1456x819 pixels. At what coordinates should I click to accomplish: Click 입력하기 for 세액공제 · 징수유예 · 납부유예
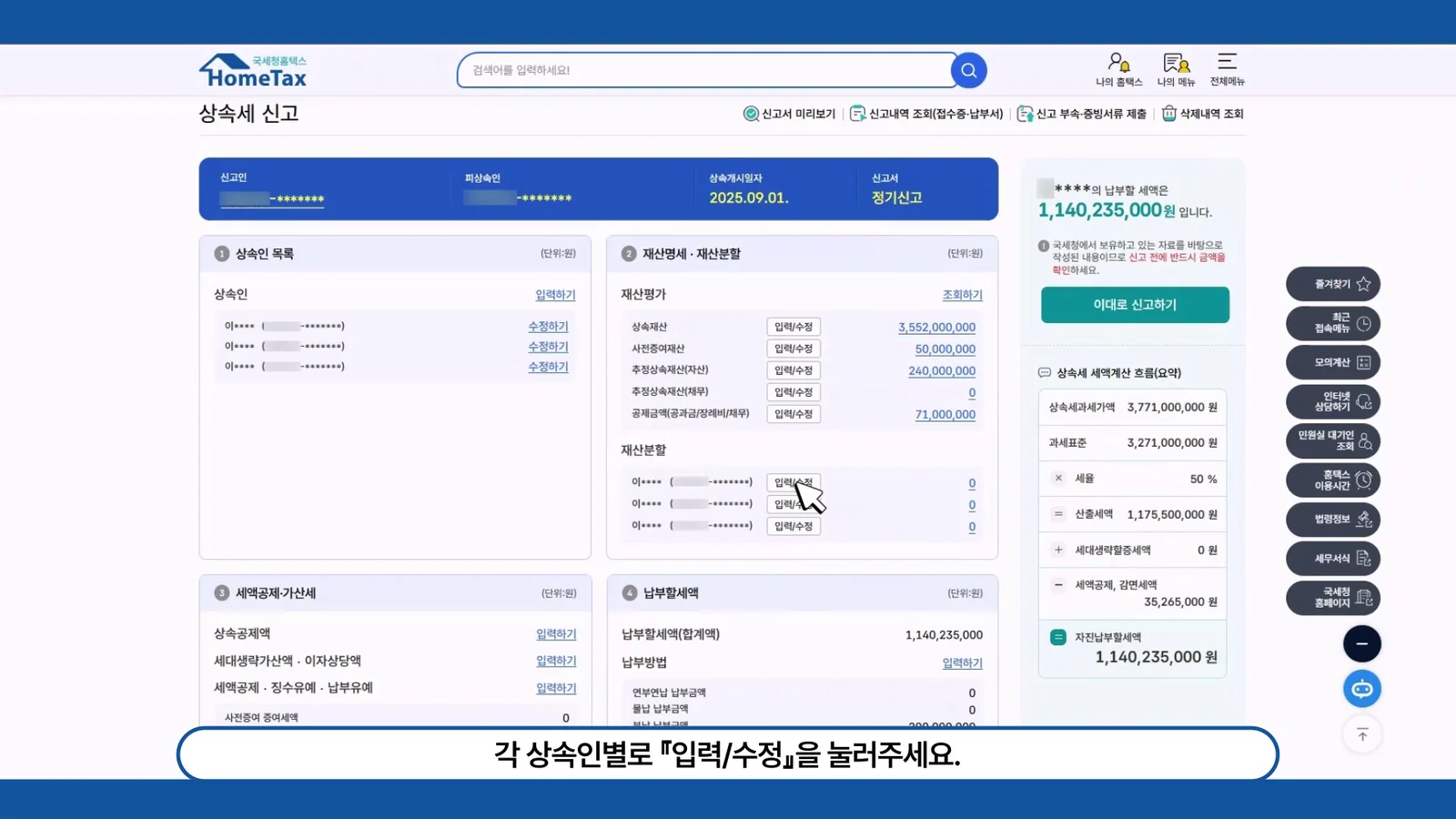pyautogui.click(x=556, y=688)
